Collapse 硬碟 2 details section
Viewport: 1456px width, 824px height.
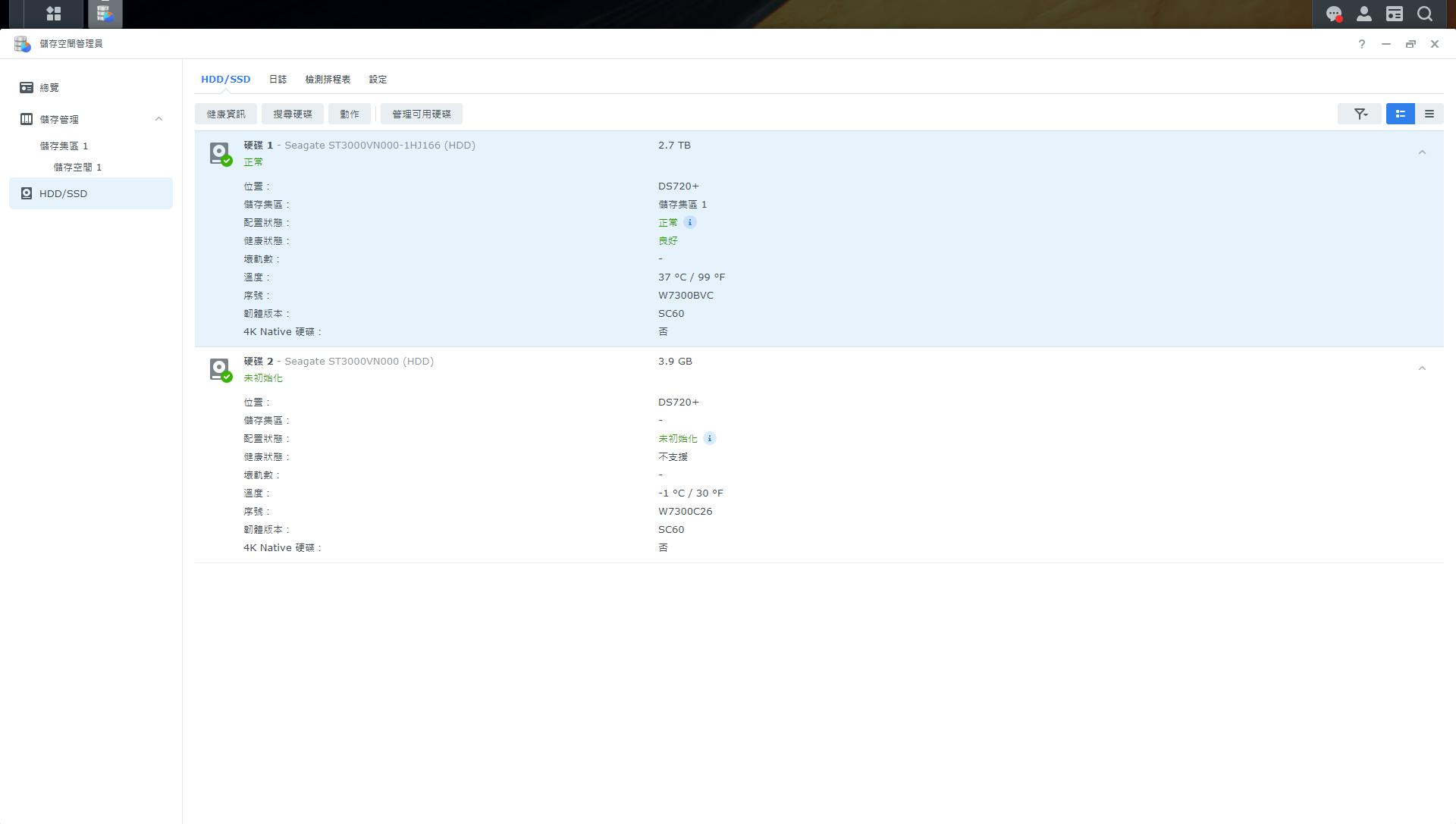tap(1422, 368)
